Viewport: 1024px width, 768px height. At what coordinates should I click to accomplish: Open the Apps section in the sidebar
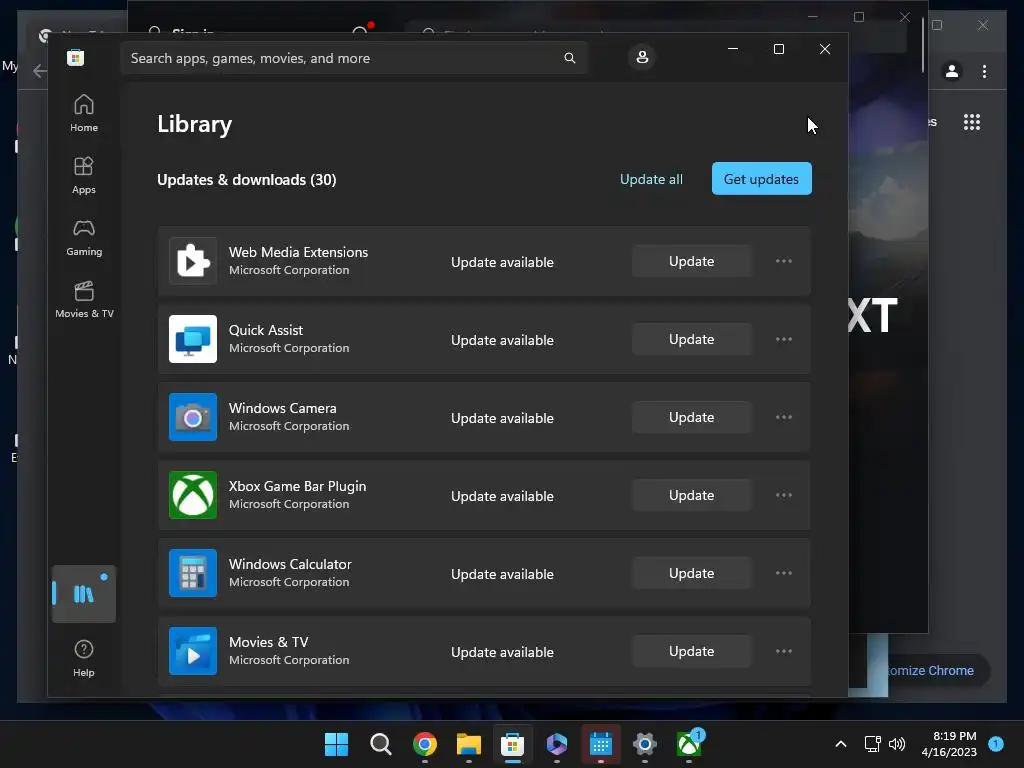click(84, 175)
